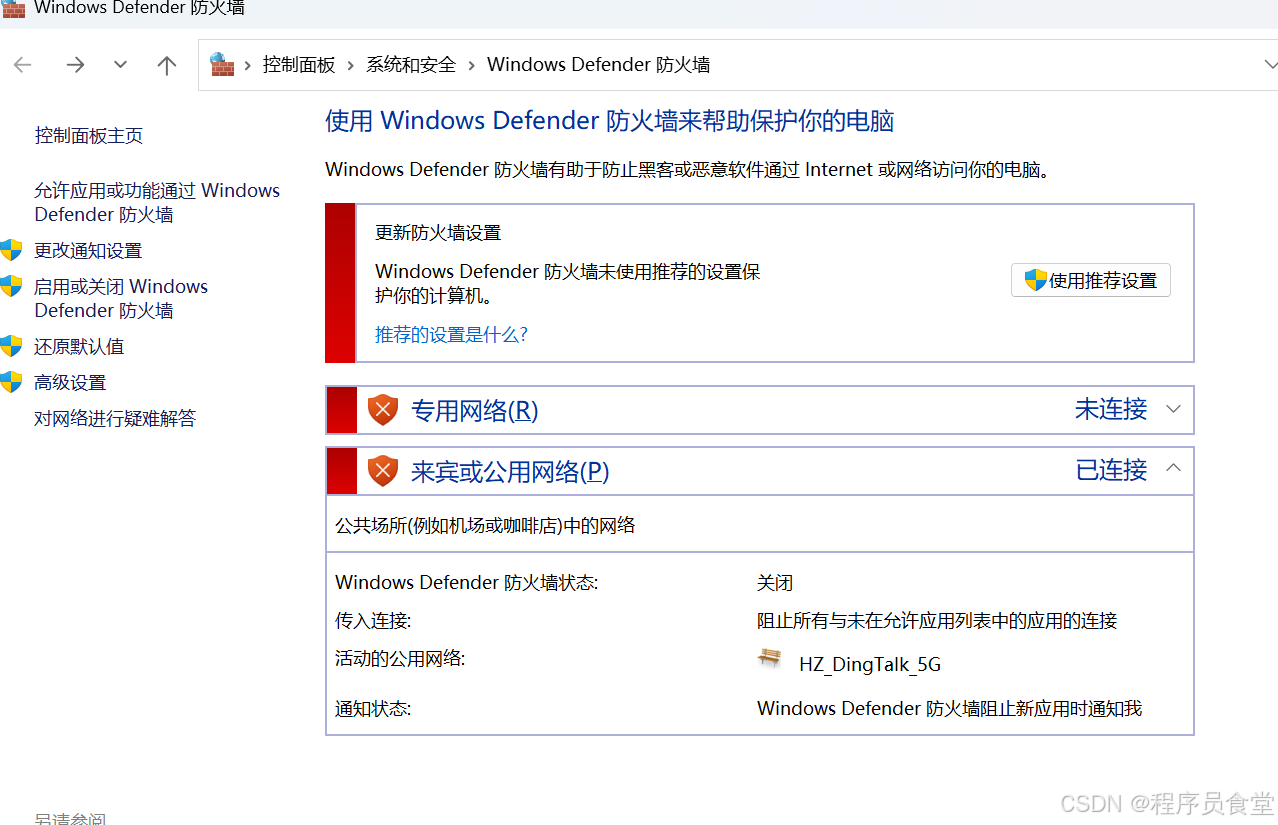The image size is (1278, 825).
Task: Open 更改通知设置 link
Action: click(88, 251)
